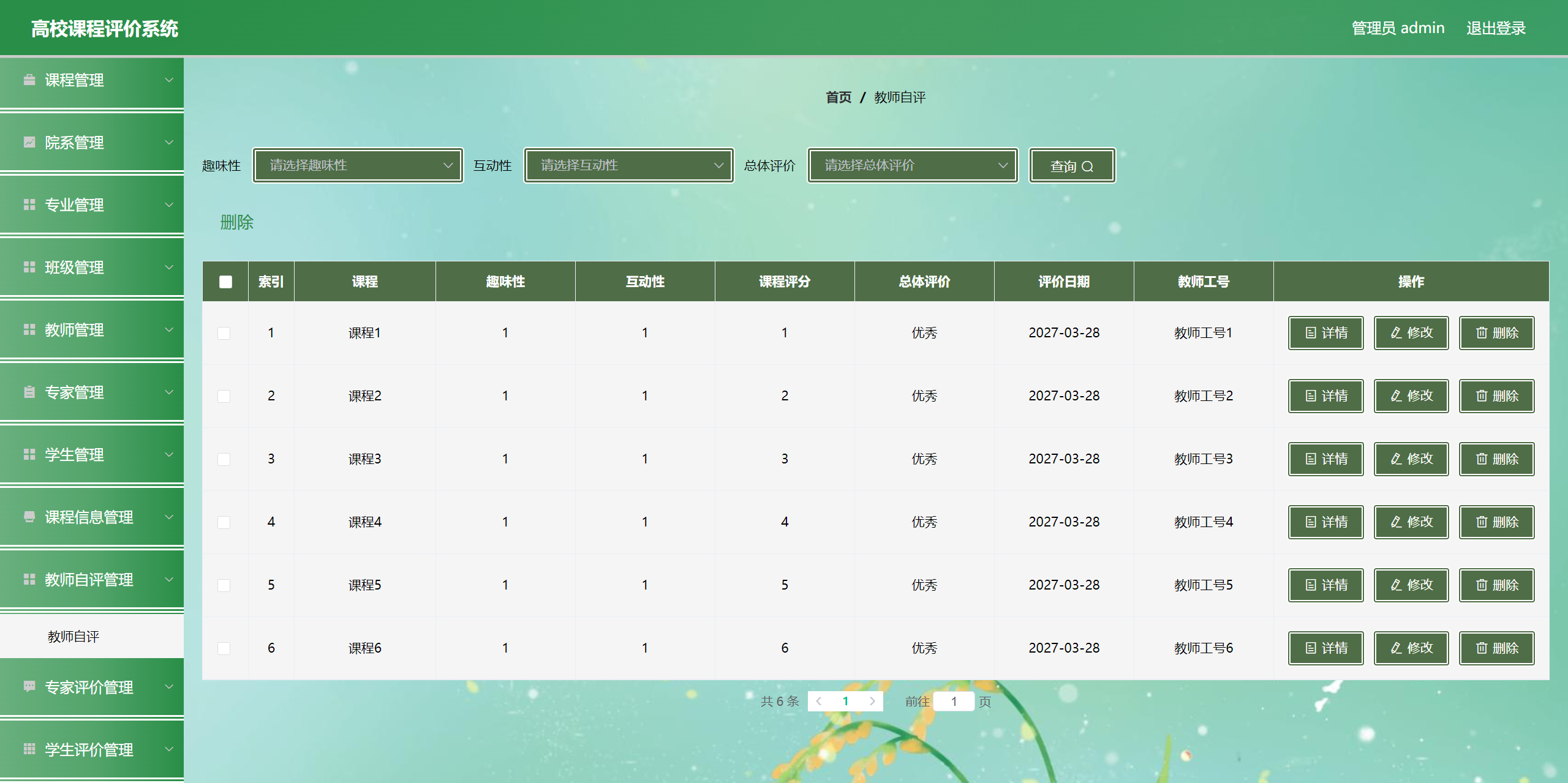
Task: Go to next page arrow in pagination
Action: point(872,702)
